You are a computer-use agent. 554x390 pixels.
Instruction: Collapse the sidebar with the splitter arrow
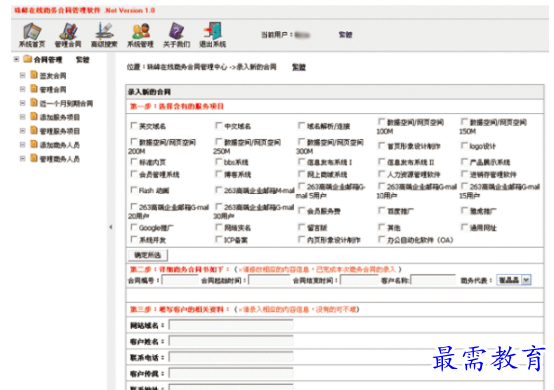click(111, 227)
